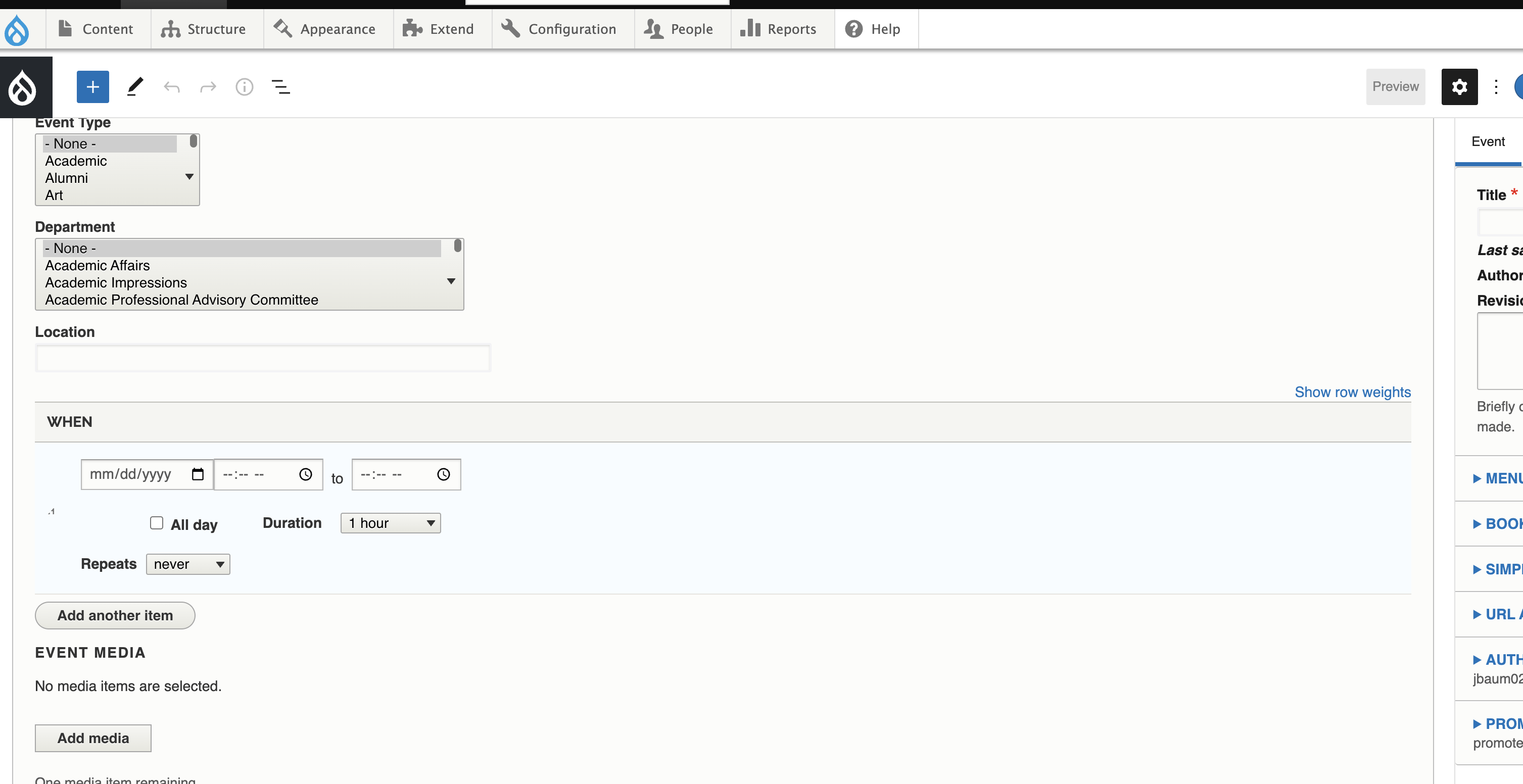Toggle the All day checkbox

point(156,522)
